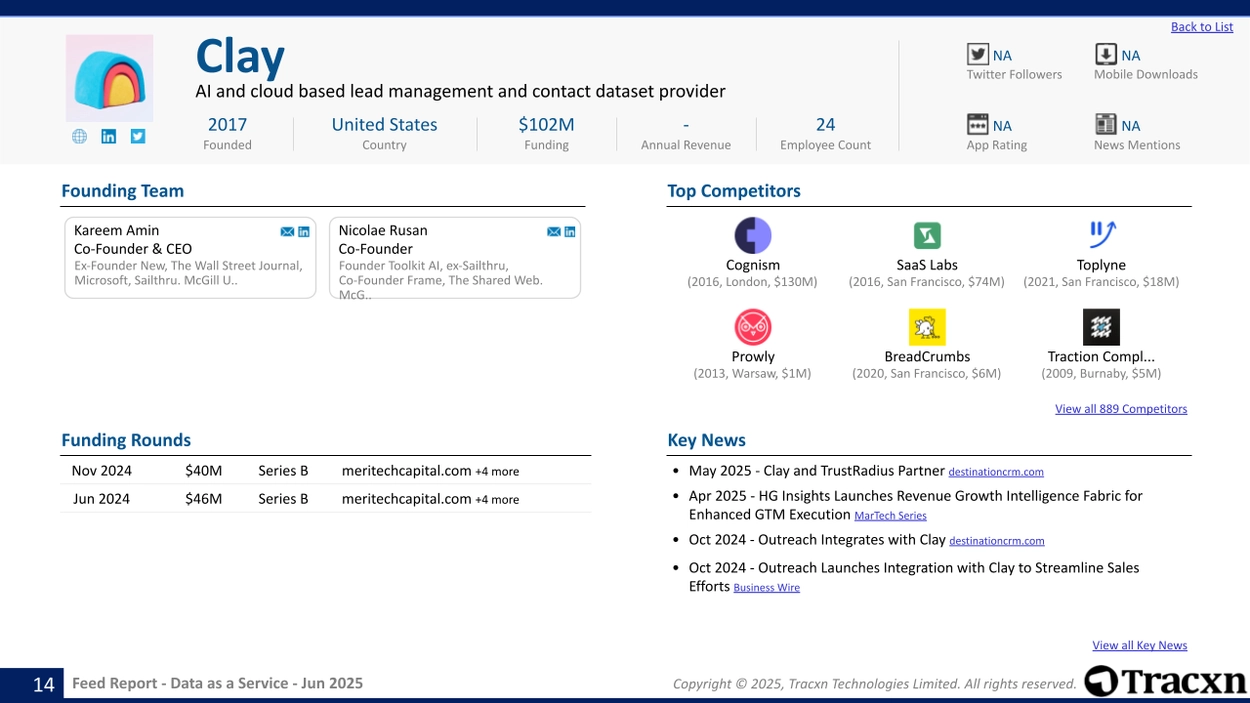Click the Funding Rounds heading
This screenshot has height=703, width=1250.
pyautogui.click(x=126, y=440)
